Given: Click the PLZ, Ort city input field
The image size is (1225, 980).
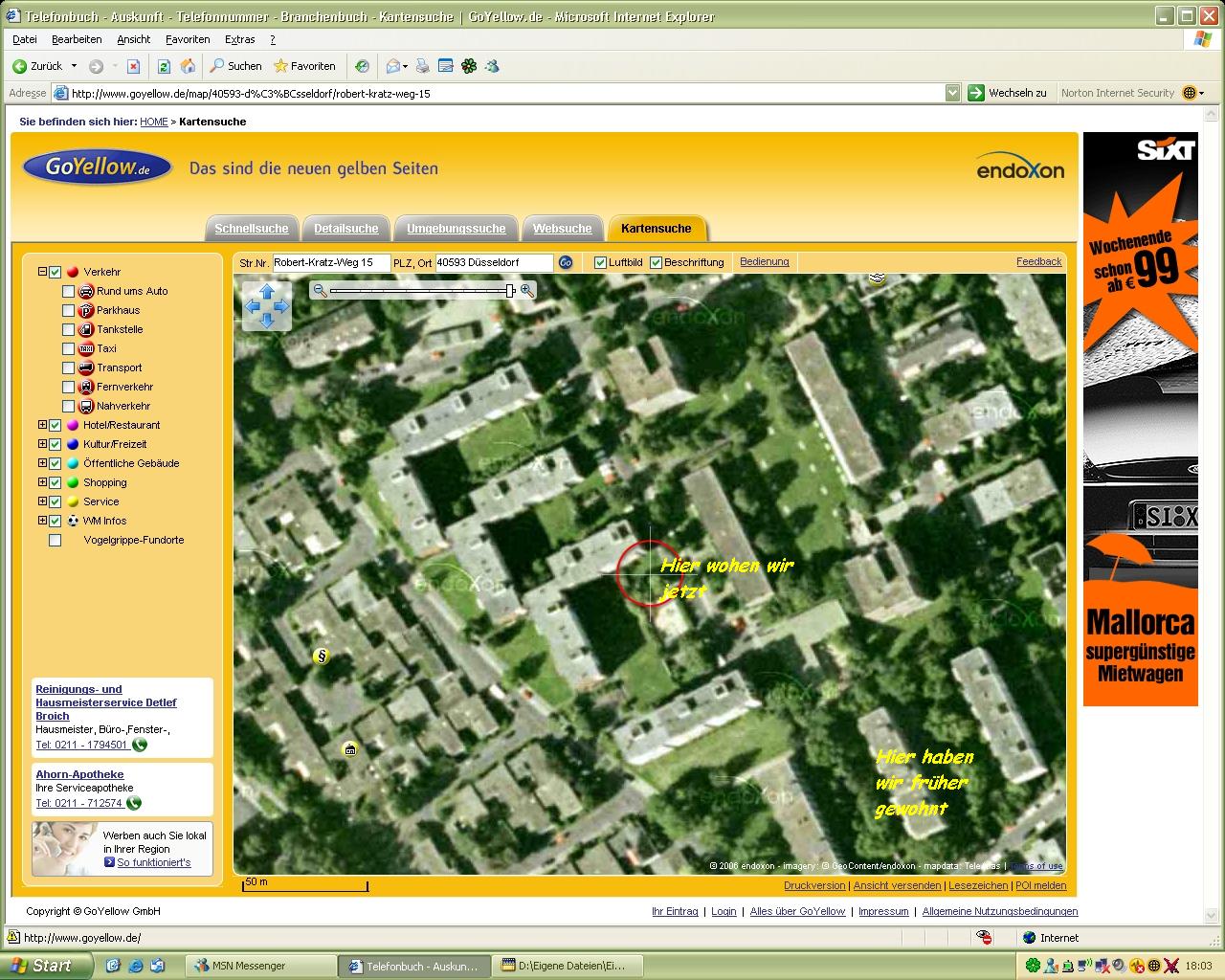Looking at the screenshot, I should point(494,262).
